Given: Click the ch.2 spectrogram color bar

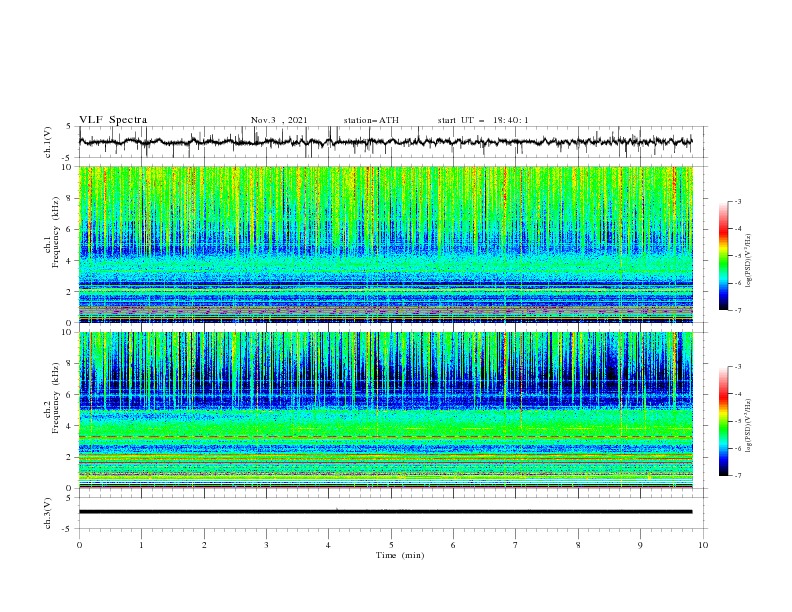Looking at the screenshot, I should (723, 421).
